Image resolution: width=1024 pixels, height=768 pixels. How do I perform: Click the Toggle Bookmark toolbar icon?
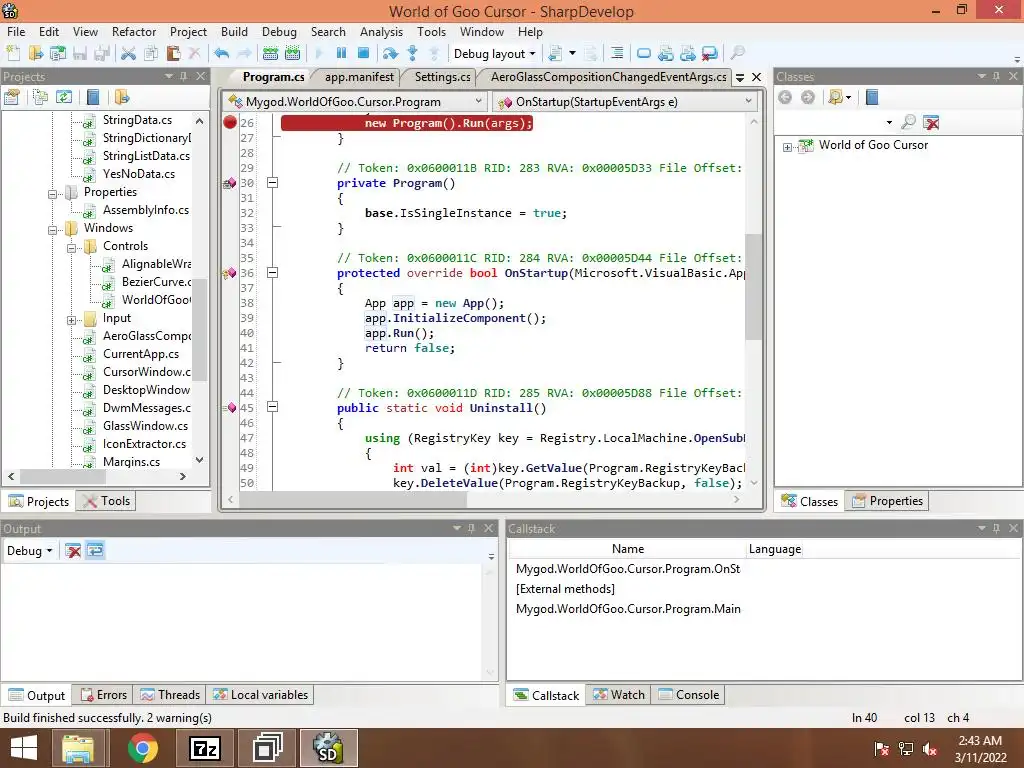click(643, 54)
